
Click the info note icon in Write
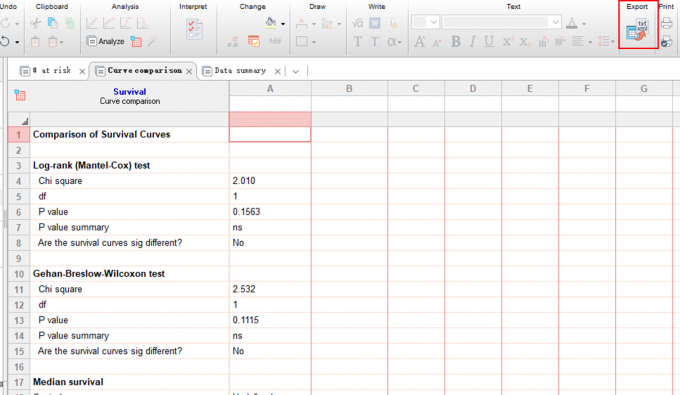coord(392,23)
